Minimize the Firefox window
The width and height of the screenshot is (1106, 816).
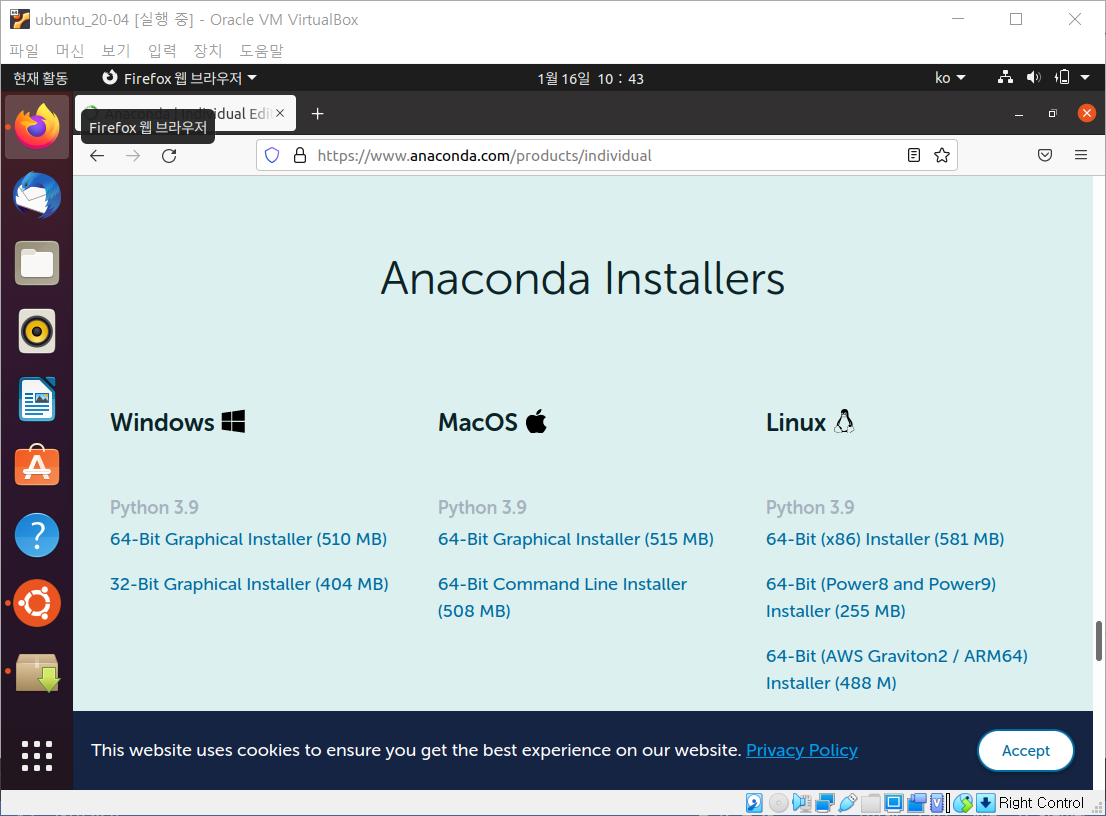[1019, 114]
